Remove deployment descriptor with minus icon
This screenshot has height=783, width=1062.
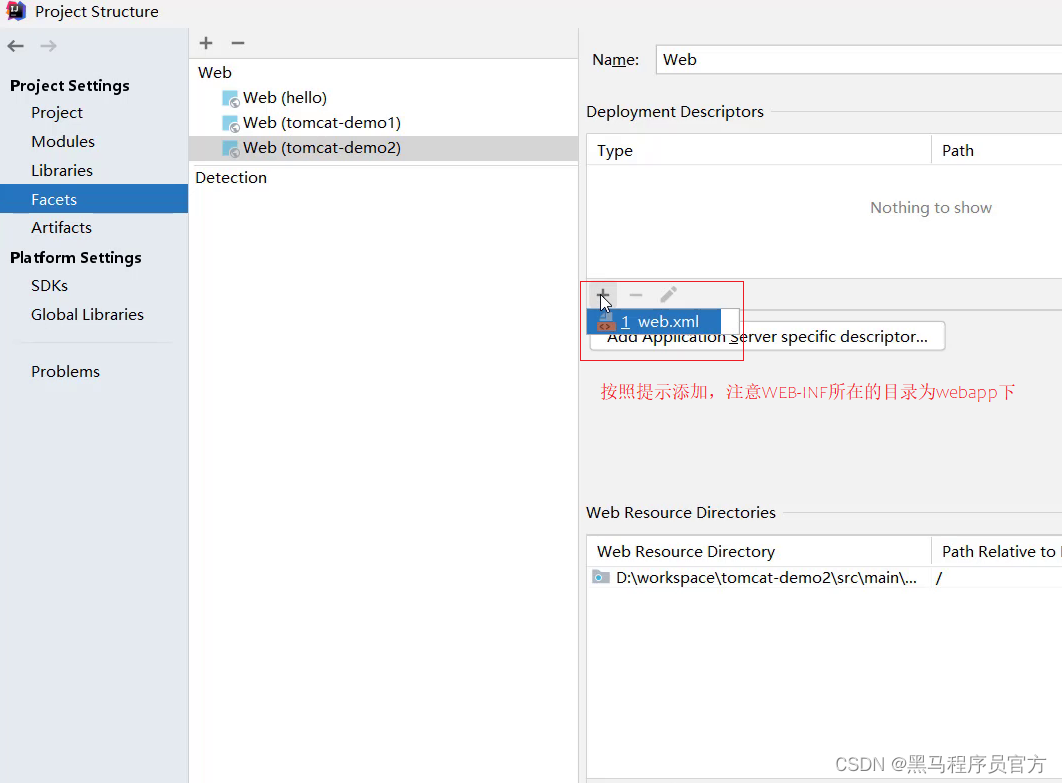click(x=635, y=295)
